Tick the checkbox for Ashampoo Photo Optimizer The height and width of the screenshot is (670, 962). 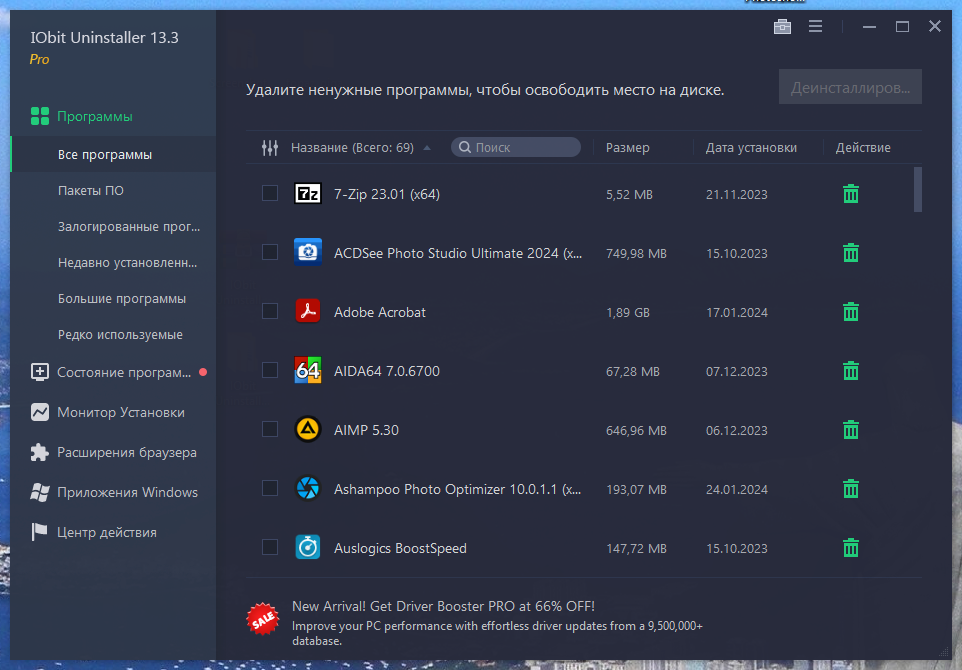pyautogui.click(x=270, y=488)
